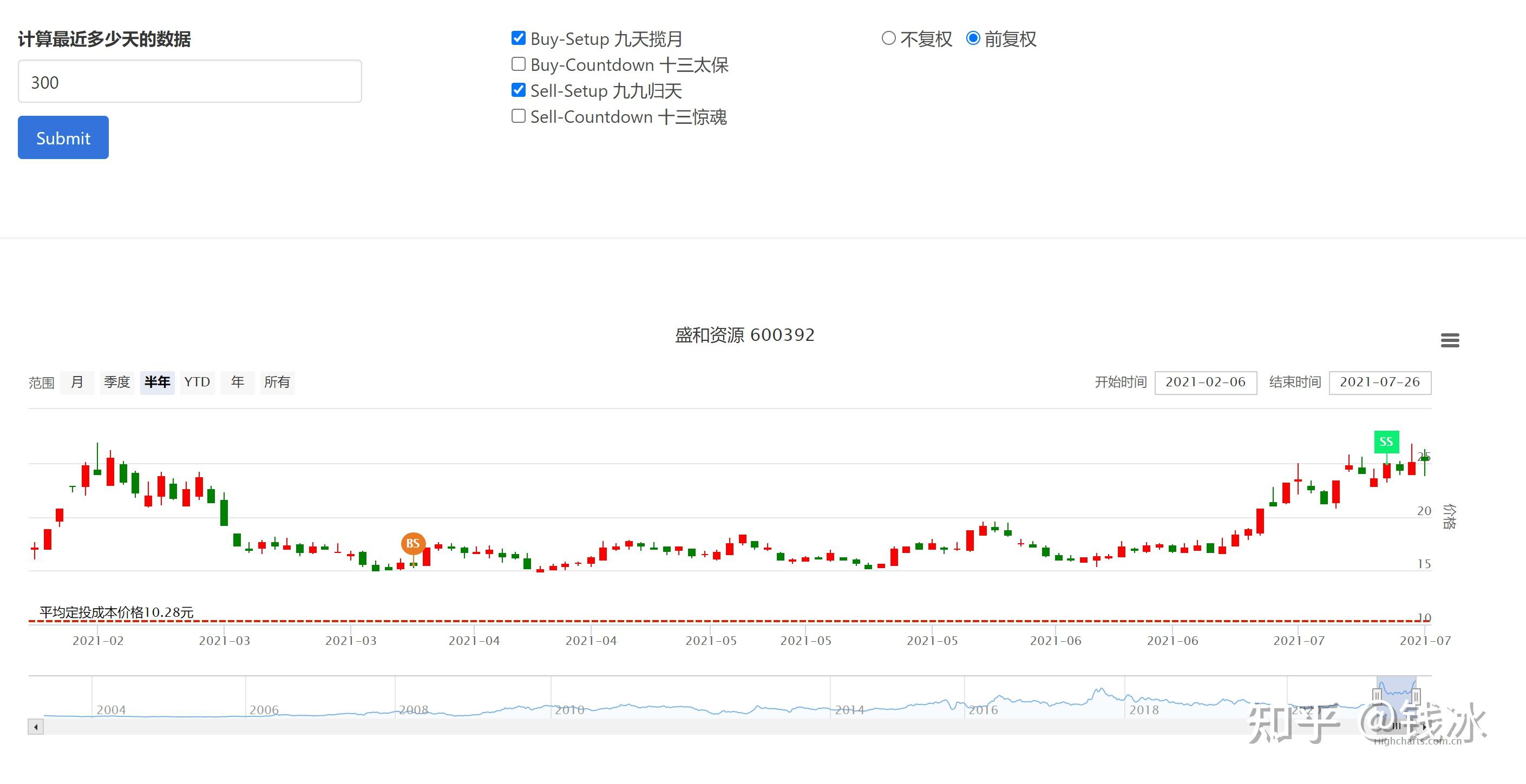The height and width of the screenshot is (784, 1526).
Task: Enable Buy-Countdown 十三太保 checkbox
Action: (519, 64)
